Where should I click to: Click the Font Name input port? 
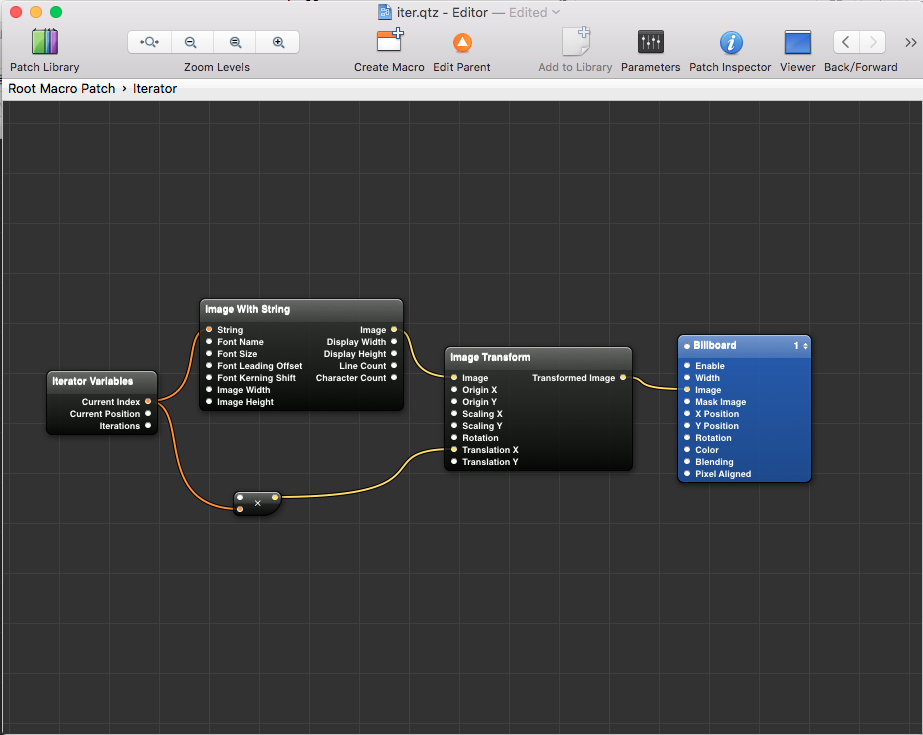[209, 341]
